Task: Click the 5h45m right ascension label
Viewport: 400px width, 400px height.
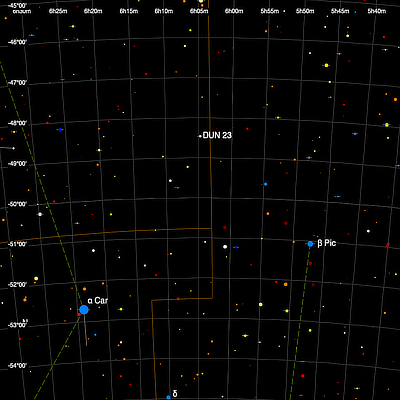Action: 340,11
